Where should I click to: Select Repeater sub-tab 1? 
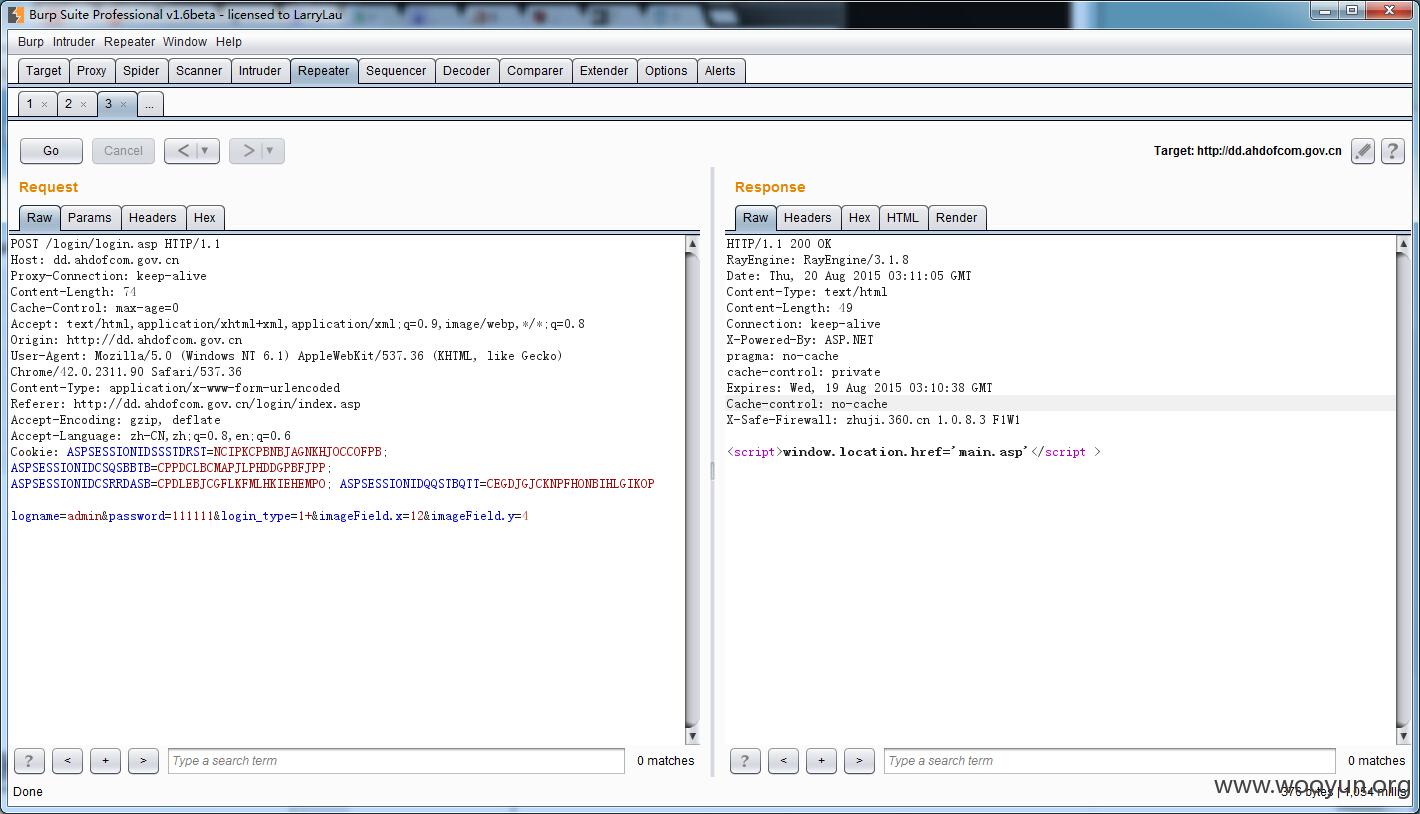(30, 104)
